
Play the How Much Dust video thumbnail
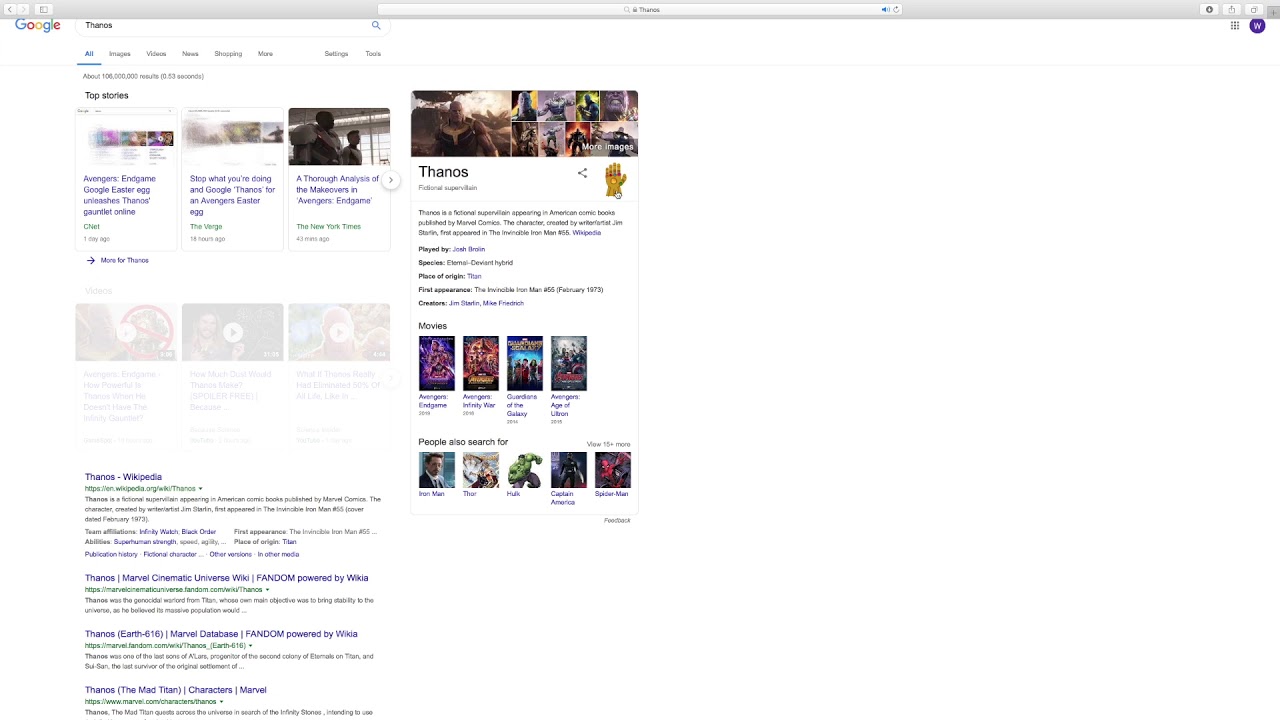pos(232,332)
